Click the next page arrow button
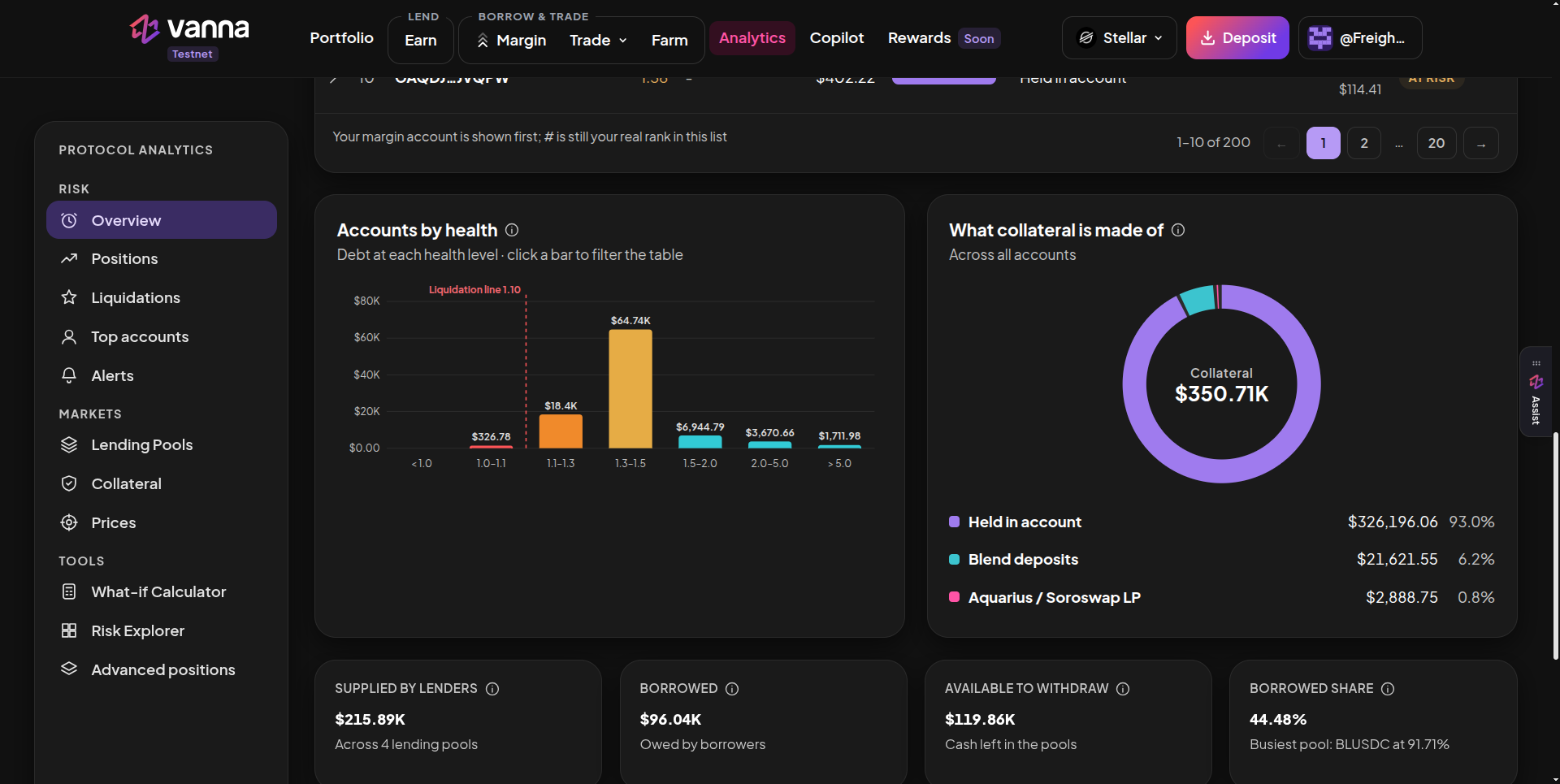 tap(1481, 143)
